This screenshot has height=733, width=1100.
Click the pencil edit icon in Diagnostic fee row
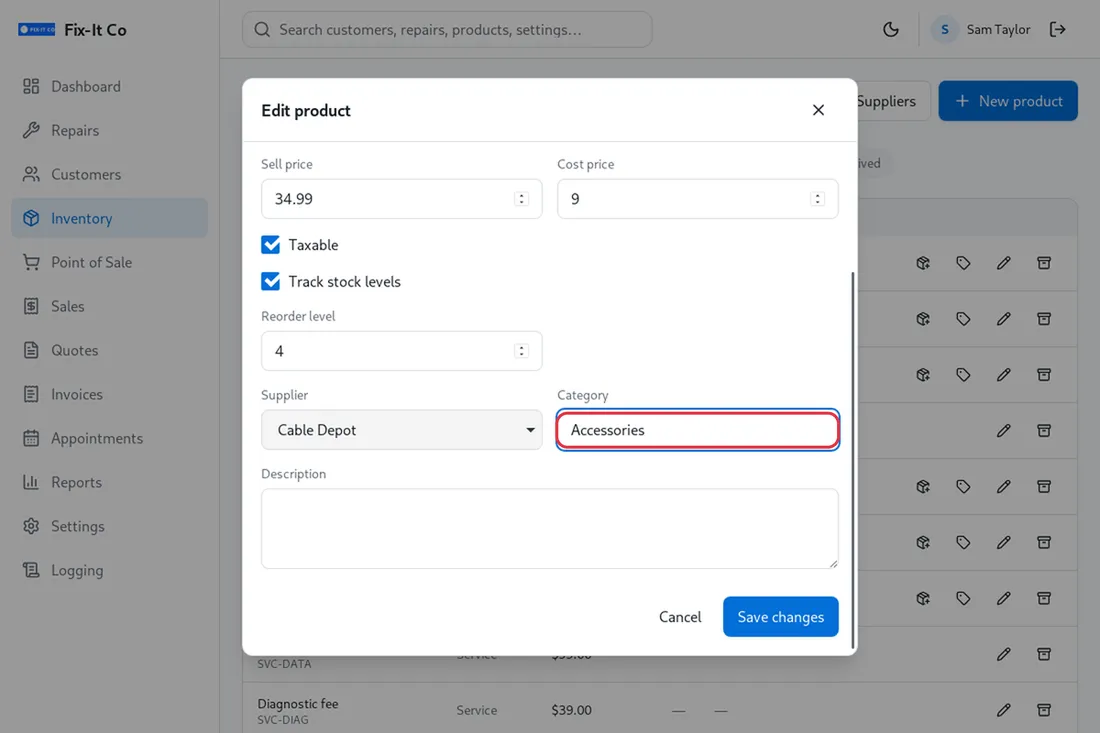pos(1004,710)
